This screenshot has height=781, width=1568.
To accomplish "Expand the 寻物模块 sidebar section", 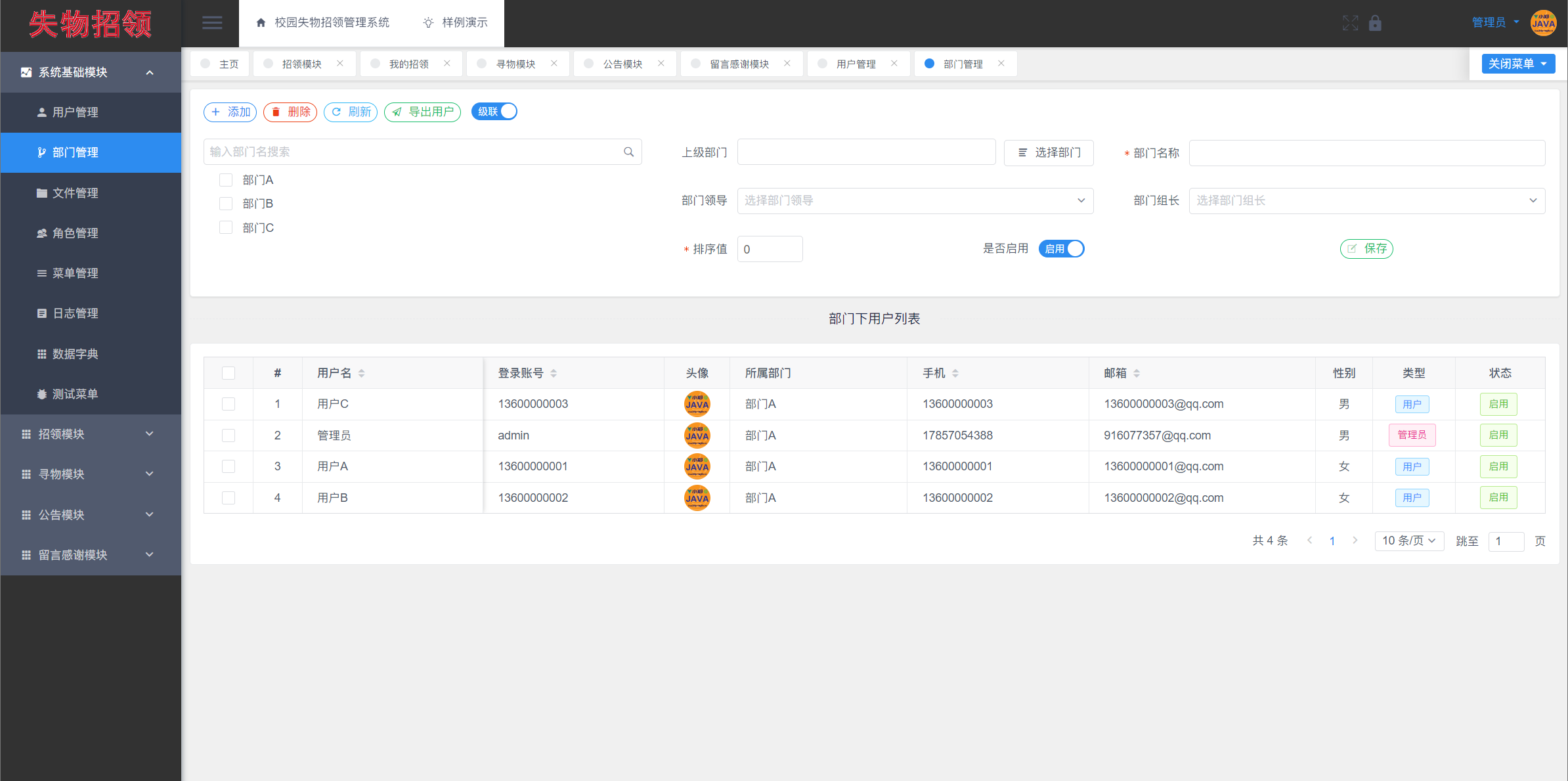I will pyautogui.click(x=90, y=474).
